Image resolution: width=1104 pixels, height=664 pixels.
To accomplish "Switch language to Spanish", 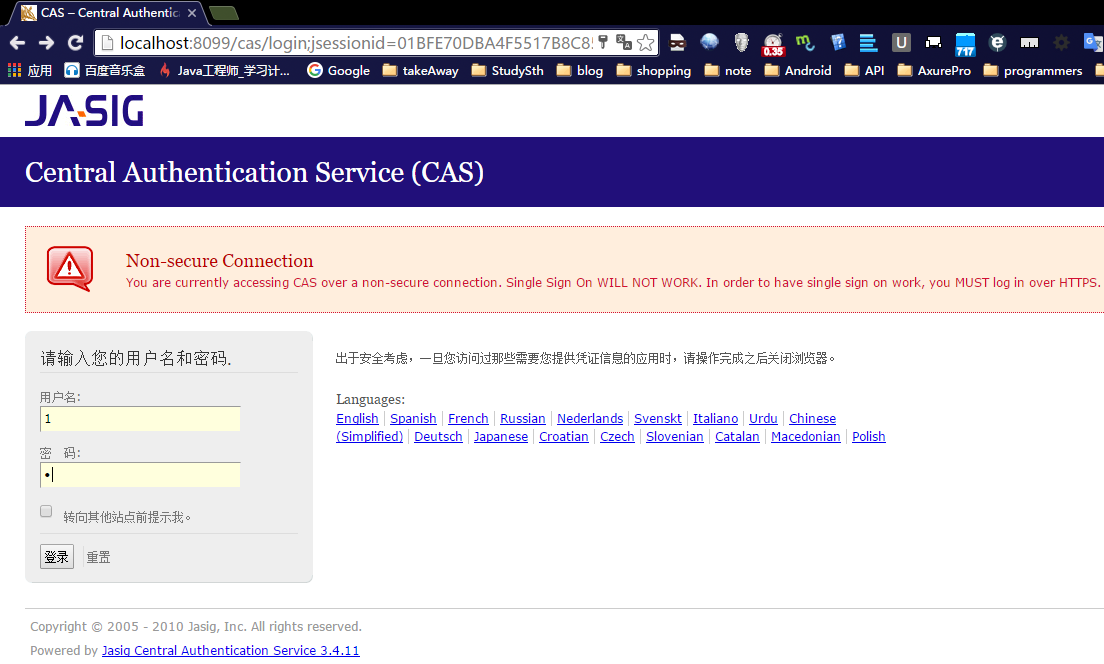I will pyautogui.click(x=413, y=418).
